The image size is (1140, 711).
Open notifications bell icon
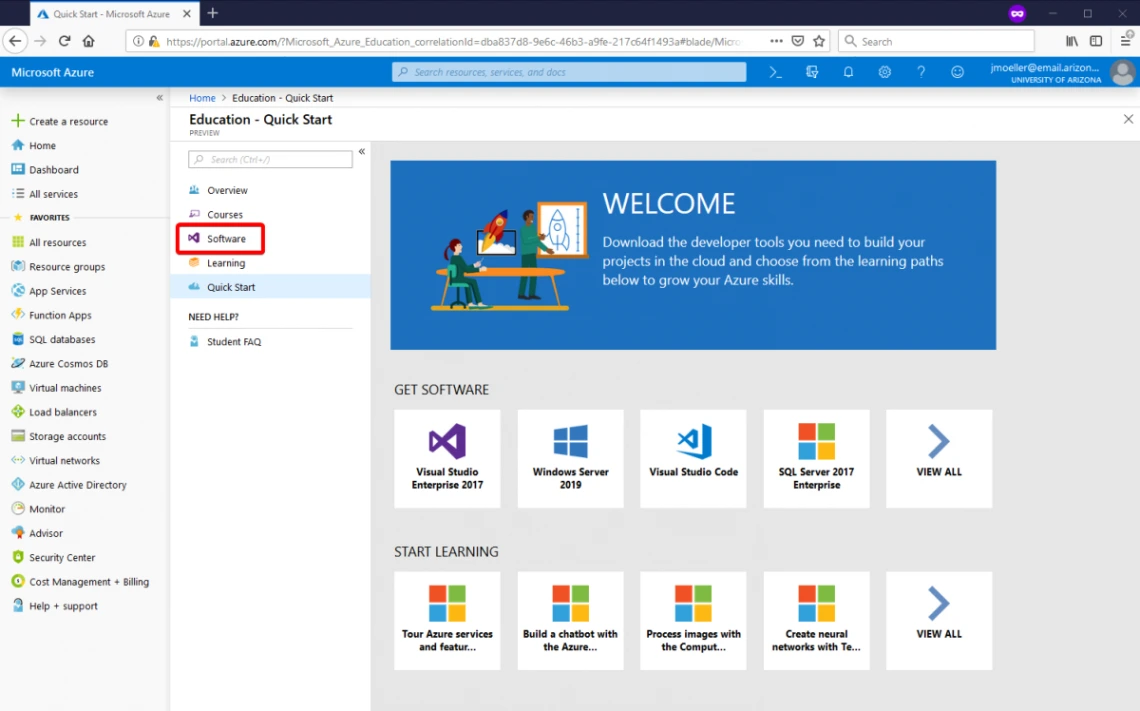[848, 72]
